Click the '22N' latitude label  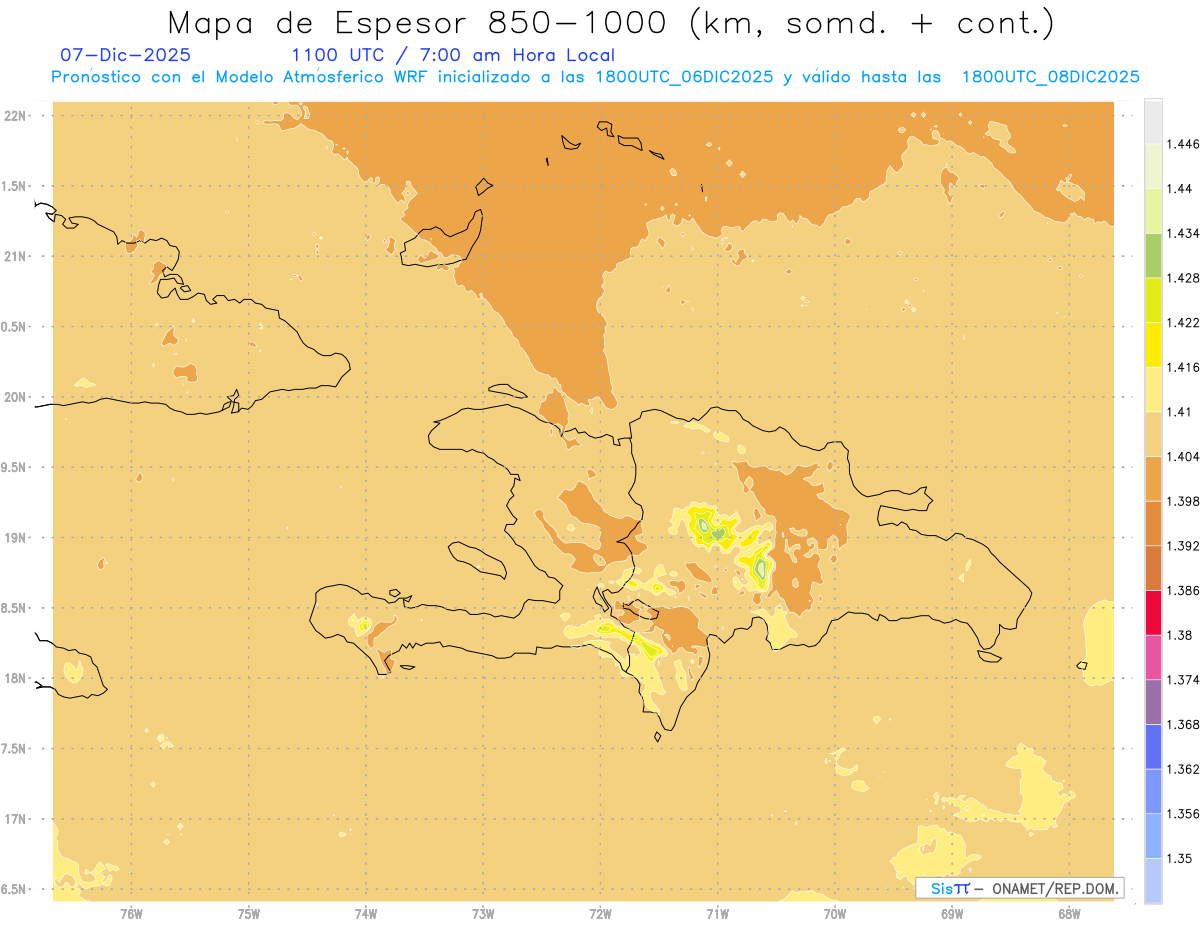(15, 116)
